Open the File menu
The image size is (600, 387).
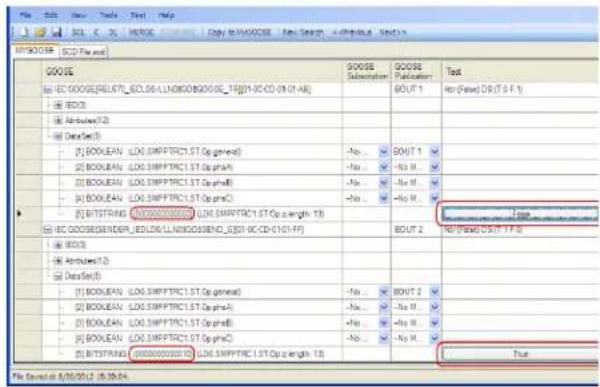[25, 15]
